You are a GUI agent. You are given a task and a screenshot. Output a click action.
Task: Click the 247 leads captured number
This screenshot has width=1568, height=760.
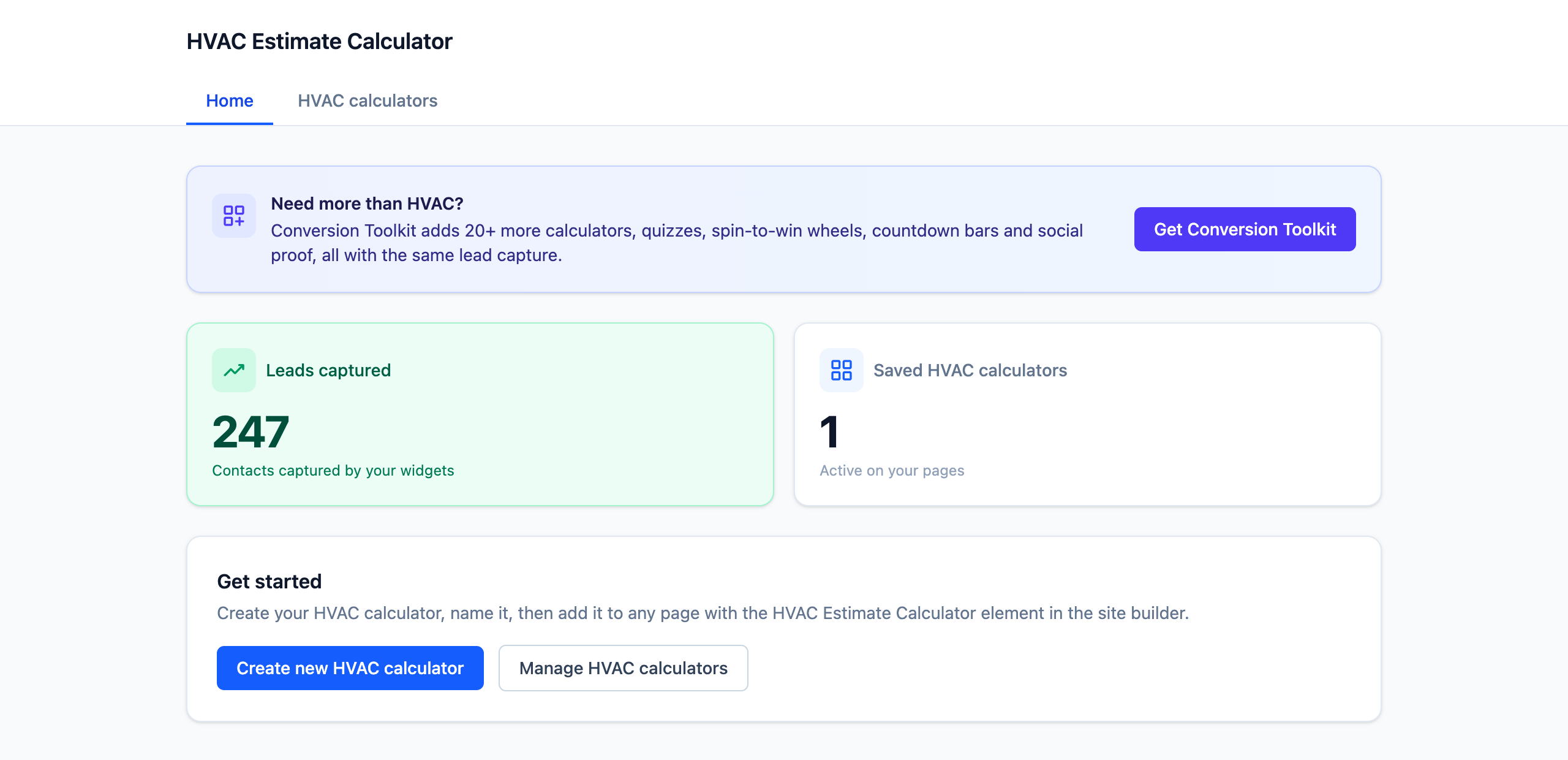tap(251, 432)
